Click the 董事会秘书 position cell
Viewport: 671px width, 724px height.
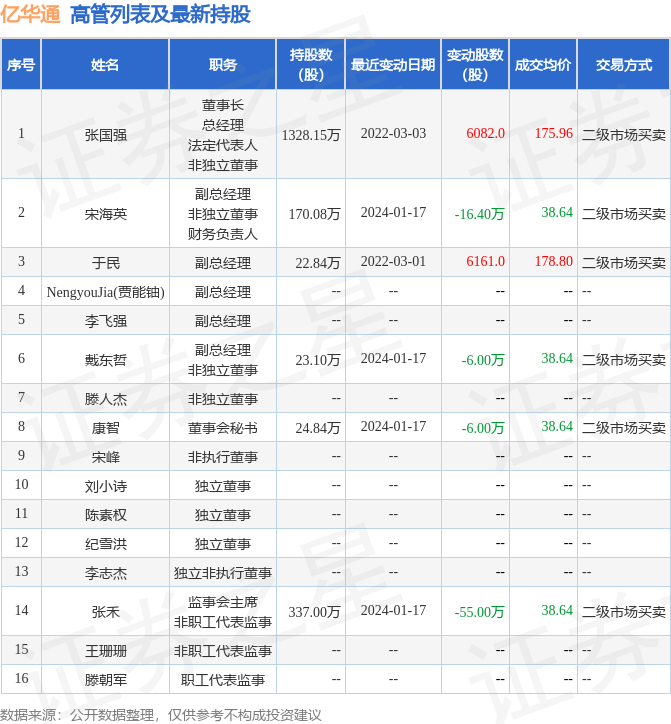click(x=223, y=428)
